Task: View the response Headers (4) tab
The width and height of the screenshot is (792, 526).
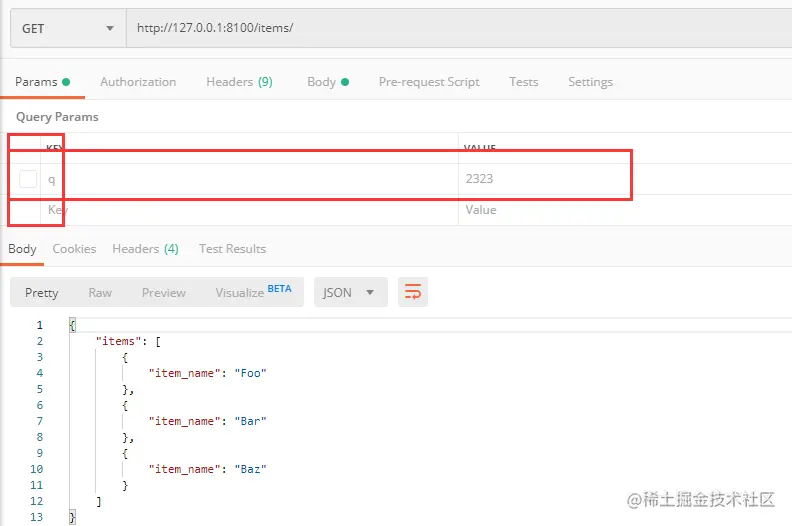Action: point(145,249)
